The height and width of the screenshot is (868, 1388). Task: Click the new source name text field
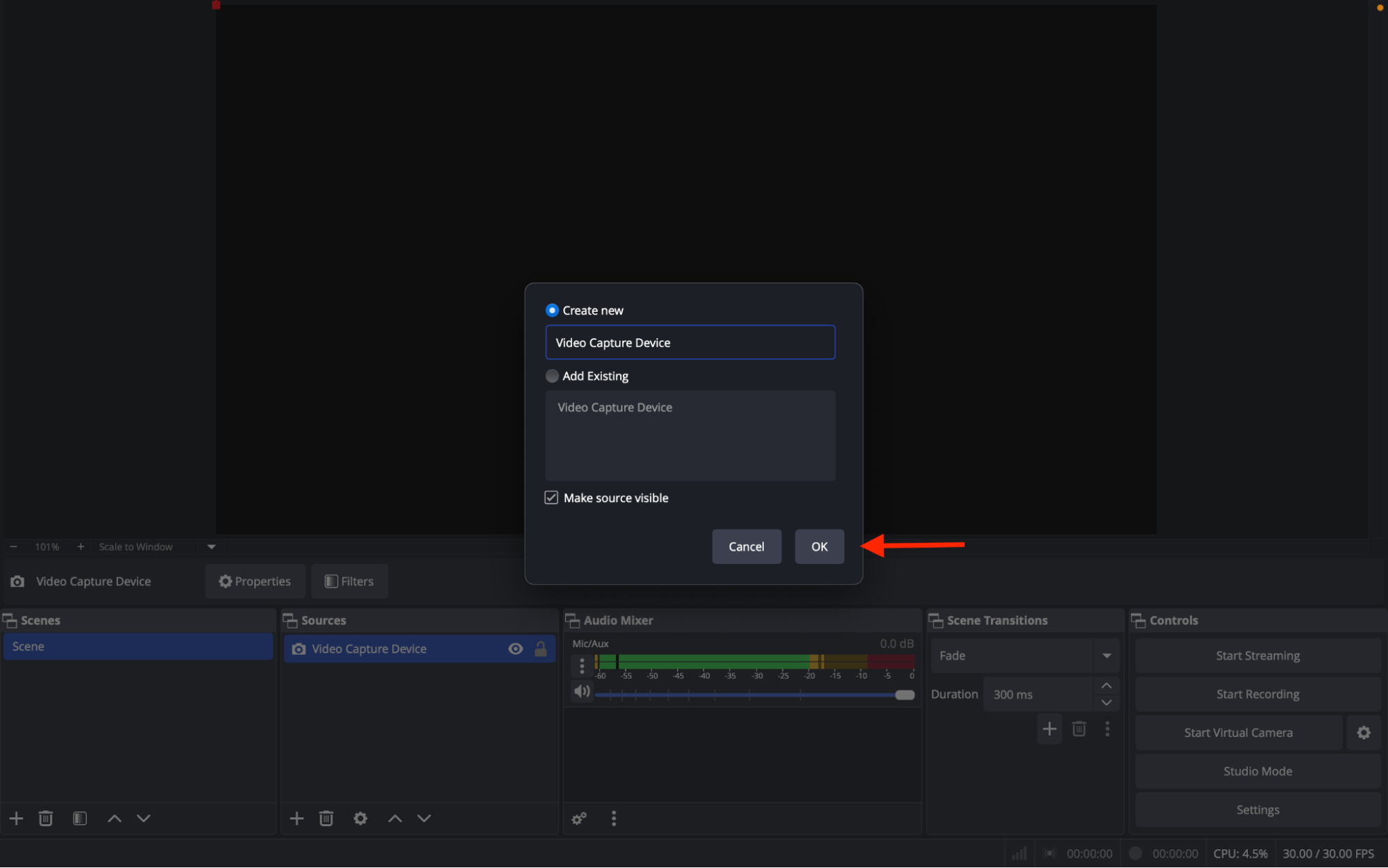click(689, 342)
